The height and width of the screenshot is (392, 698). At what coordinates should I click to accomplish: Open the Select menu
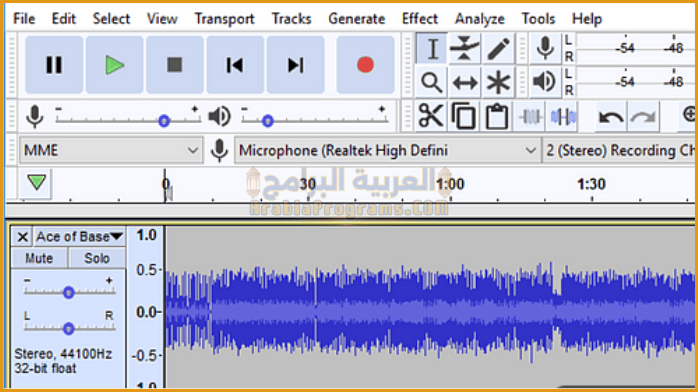111,19
